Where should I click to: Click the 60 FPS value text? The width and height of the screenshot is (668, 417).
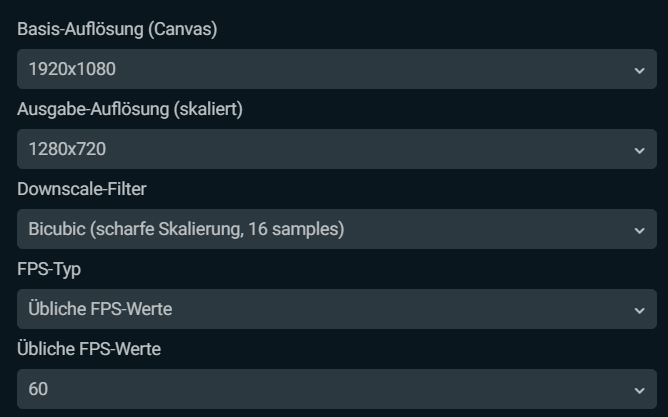(x=38, y=390)
